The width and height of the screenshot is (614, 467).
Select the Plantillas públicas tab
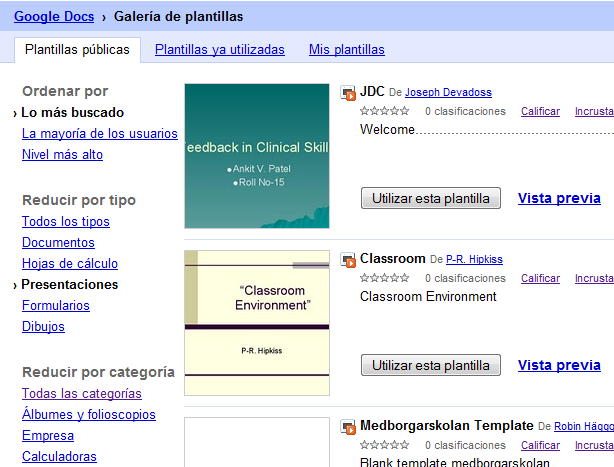click(x=77, y=50)
